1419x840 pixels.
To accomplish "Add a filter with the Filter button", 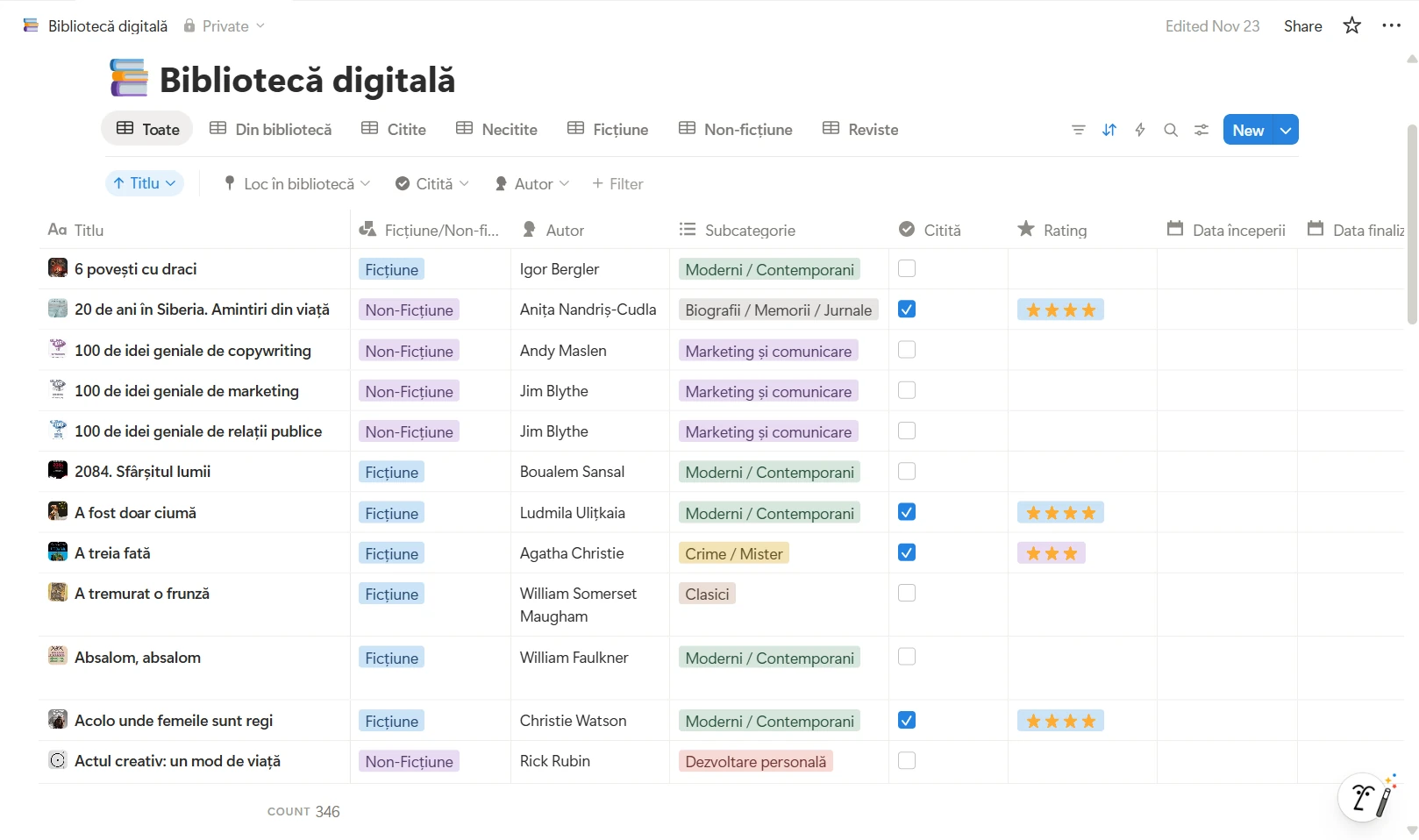I will [617, 183].
